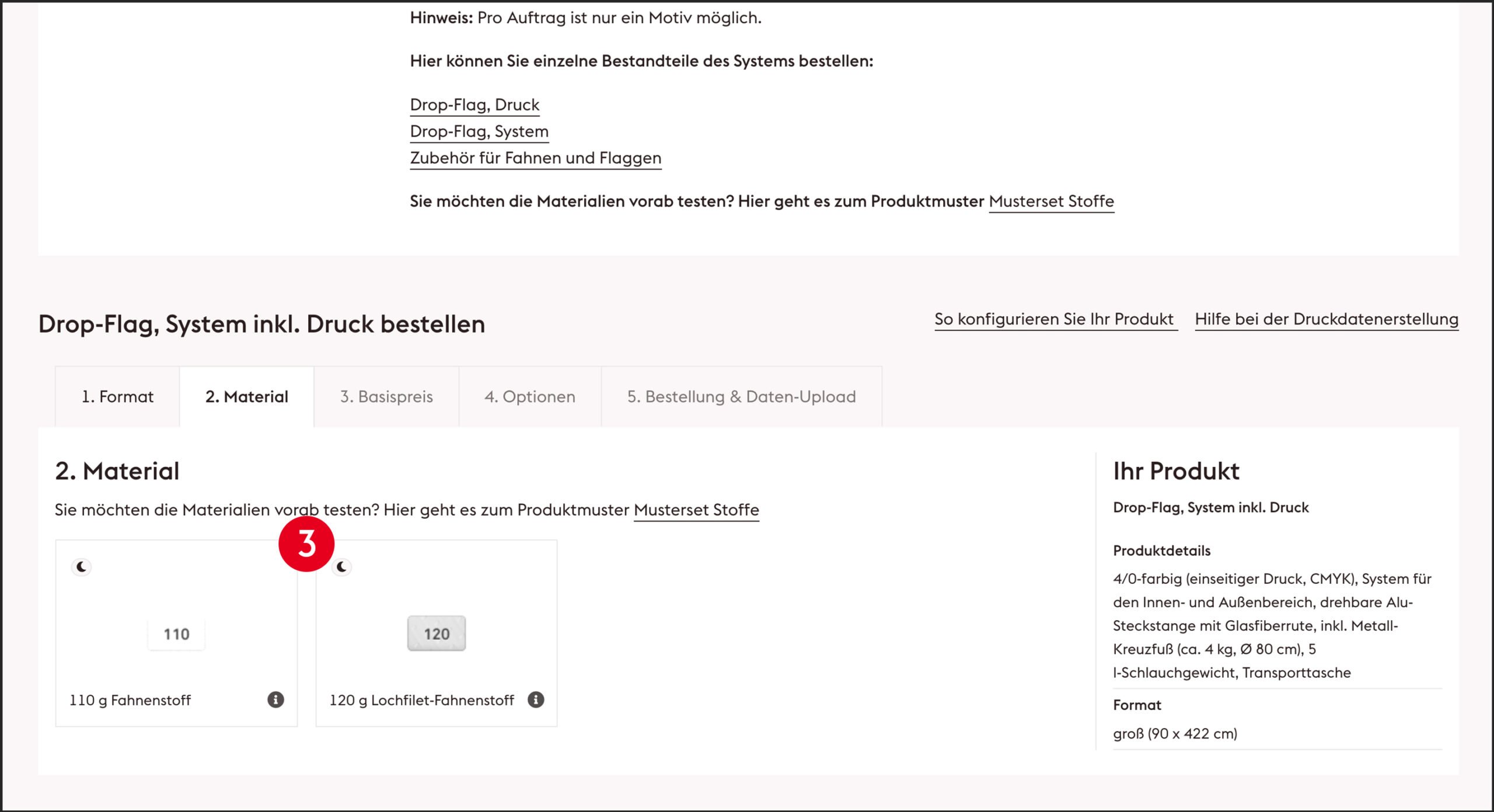
Task: Click moon icon on 110 g material card
Action: (x=82, y=566)
